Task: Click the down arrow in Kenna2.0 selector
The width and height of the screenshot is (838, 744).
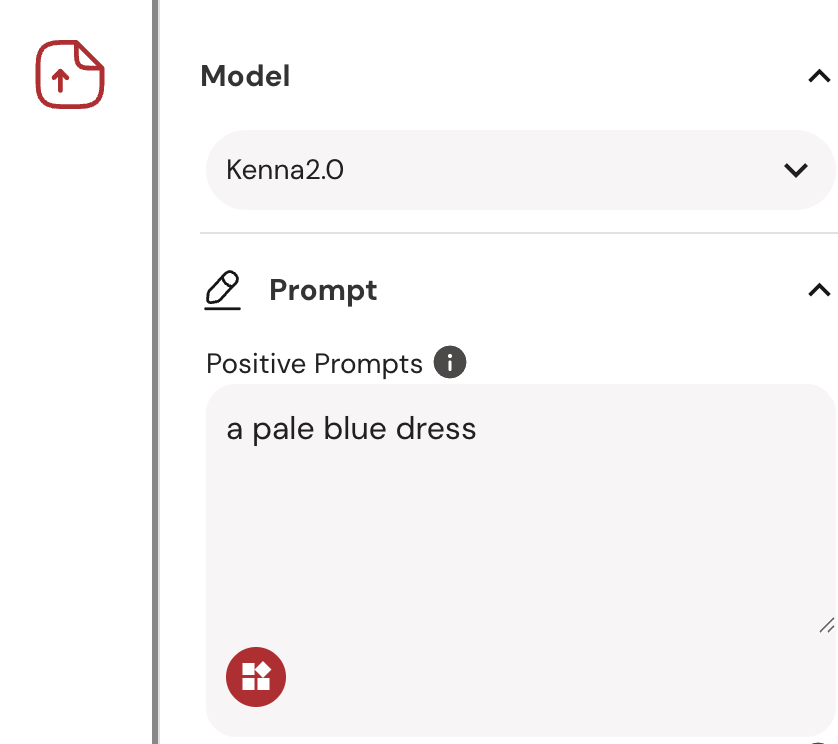Action: 796,170
